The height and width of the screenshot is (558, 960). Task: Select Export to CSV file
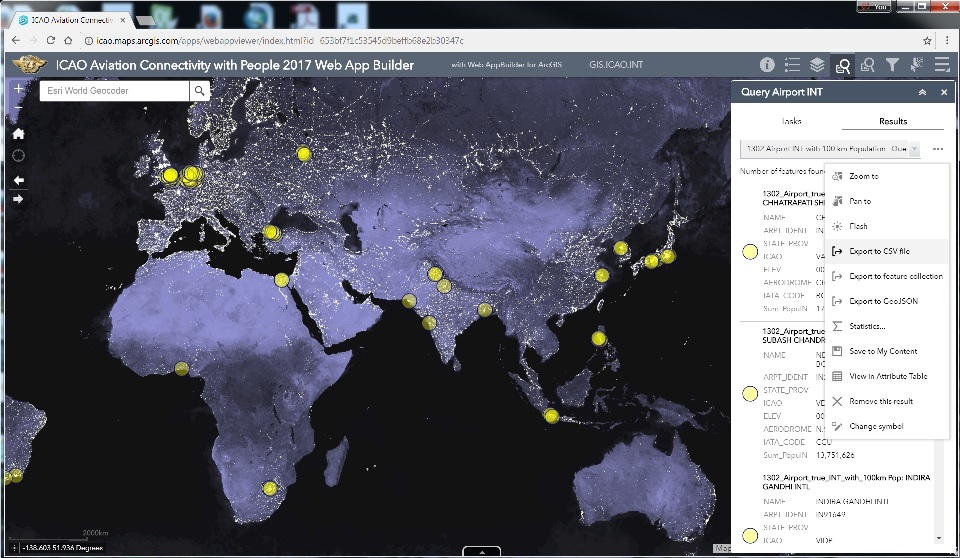(x=887, y=251)
